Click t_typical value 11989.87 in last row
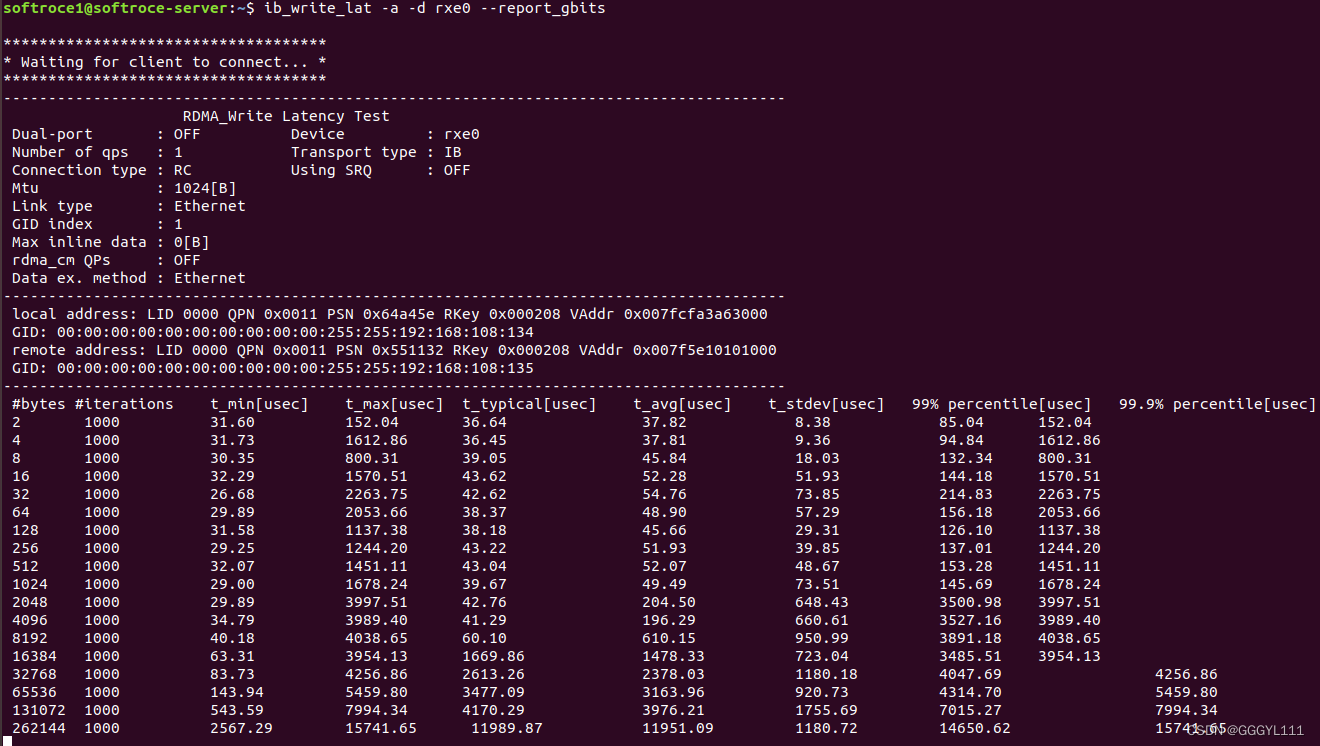This screenshot has width=1320, height=746. coord(507,728)
